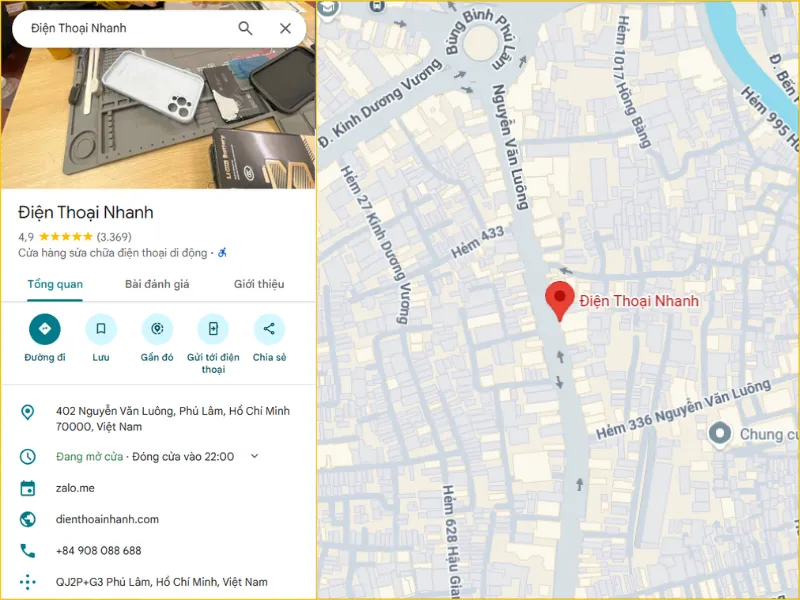Open the zalo.me booking link
Screen dimensions: 800x600
75,488
